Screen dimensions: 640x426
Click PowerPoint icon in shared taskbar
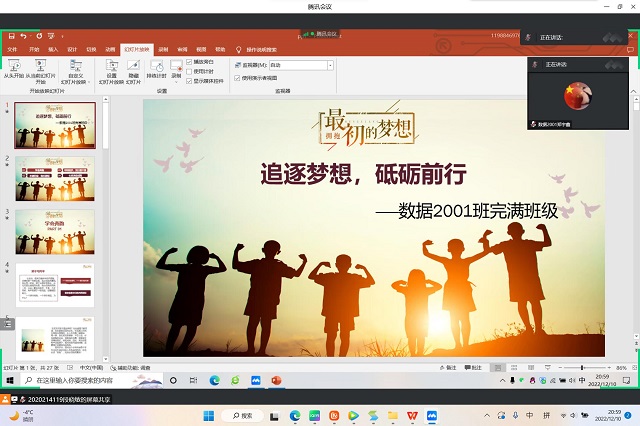(276, 380)
